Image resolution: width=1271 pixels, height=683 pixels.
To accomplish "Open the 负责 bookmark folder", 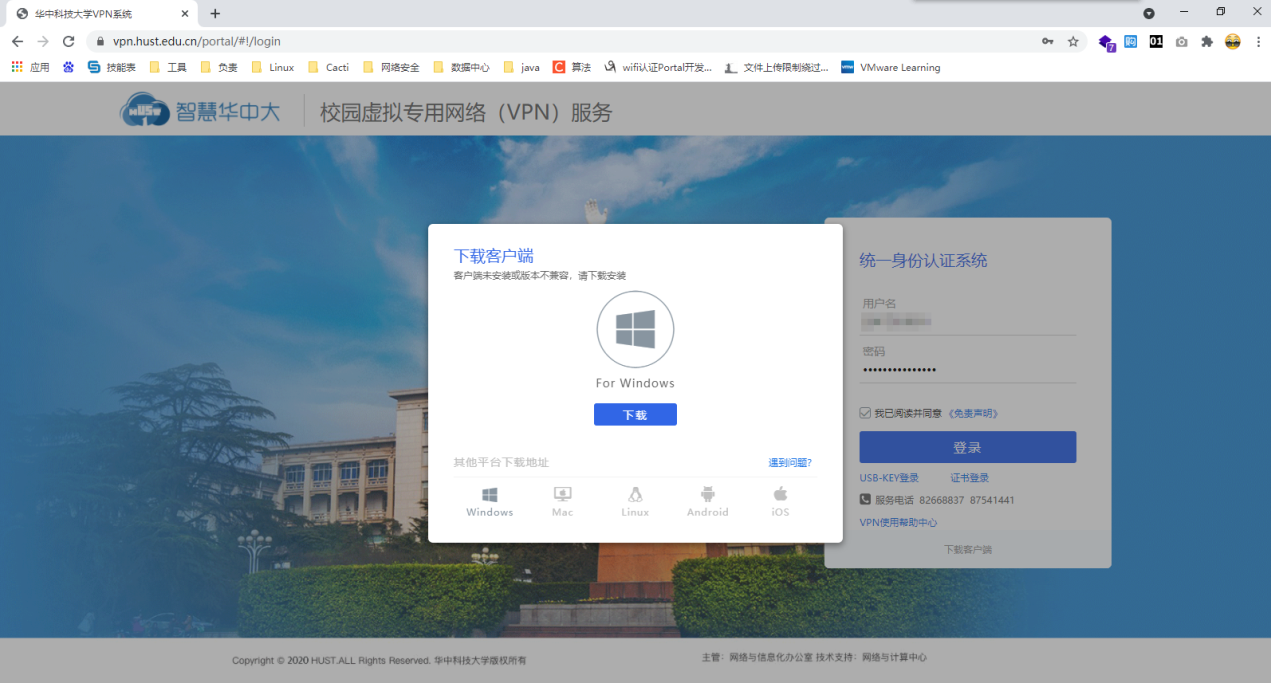I will coord(219,67).
